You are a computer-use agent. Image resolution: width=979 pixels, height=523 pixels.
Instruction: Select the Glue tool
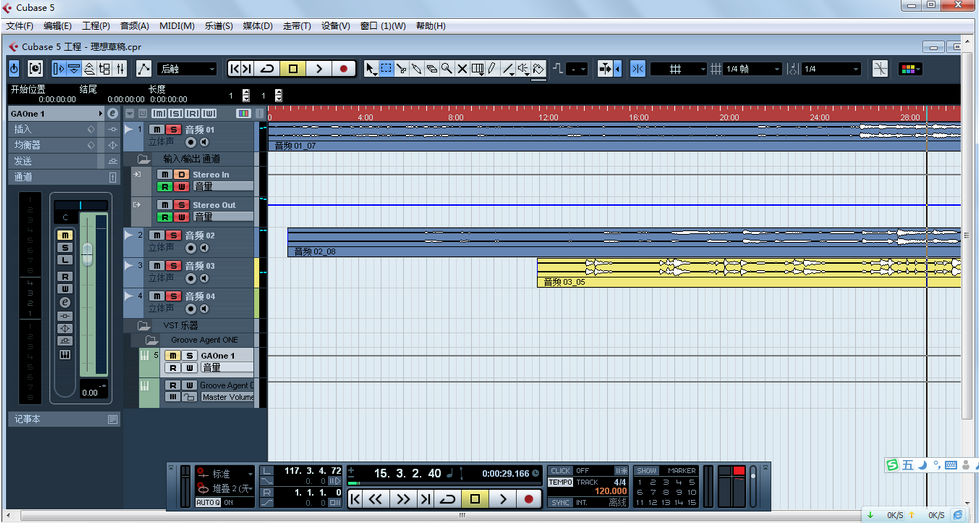click(416, 68)
